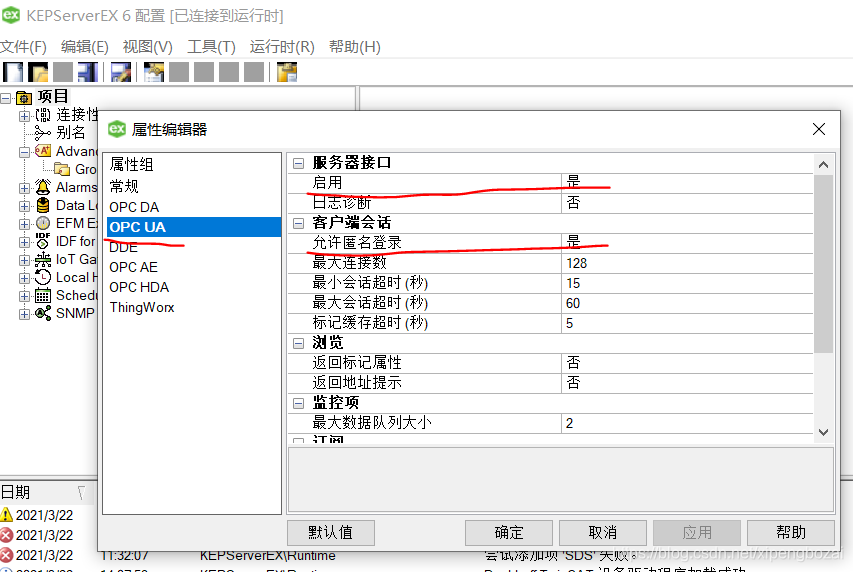This screenshot has height=572, width=853.
Task: Collapse the 监控项 property section
Action: click(298, 403)
